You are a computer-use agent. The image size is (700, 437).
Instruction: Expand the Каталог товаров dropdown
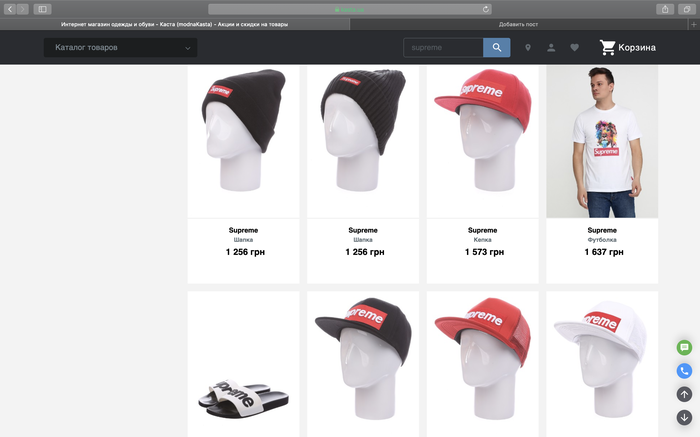120,47
